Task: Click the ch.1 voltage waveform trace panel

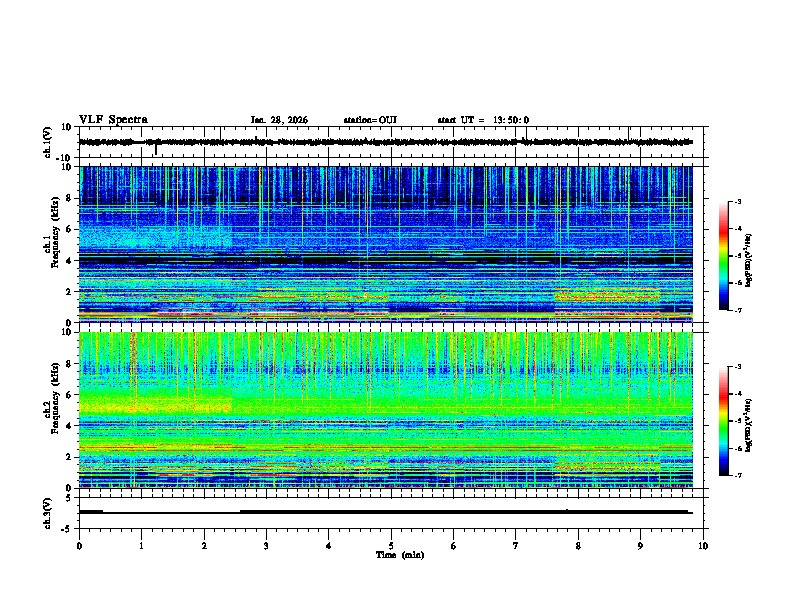Action: click(x=393, y=142)
